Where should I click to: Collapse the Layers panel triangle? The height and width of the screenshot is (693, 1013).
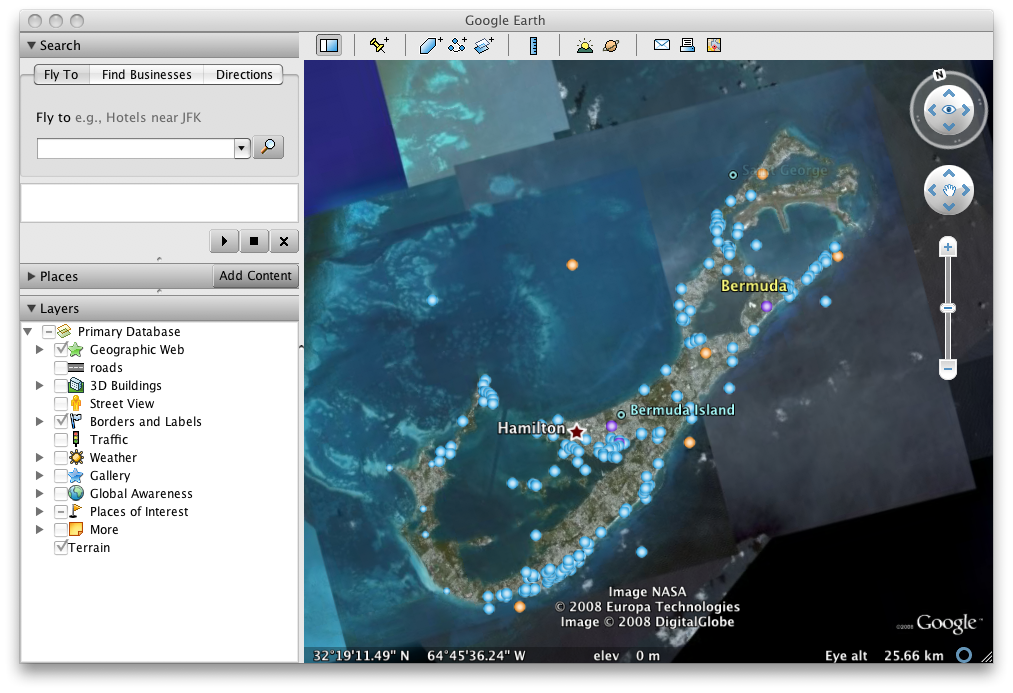[31, 308]
